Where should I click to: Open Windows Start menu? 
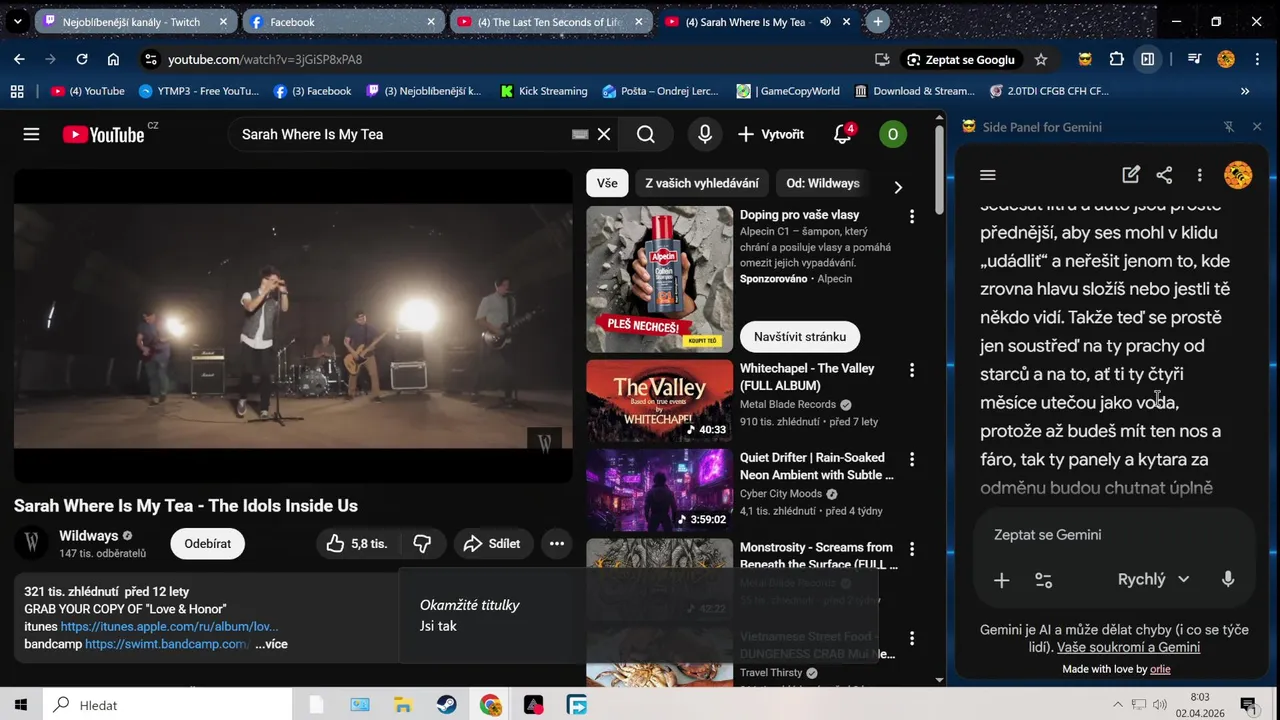[x=21, y=705]
